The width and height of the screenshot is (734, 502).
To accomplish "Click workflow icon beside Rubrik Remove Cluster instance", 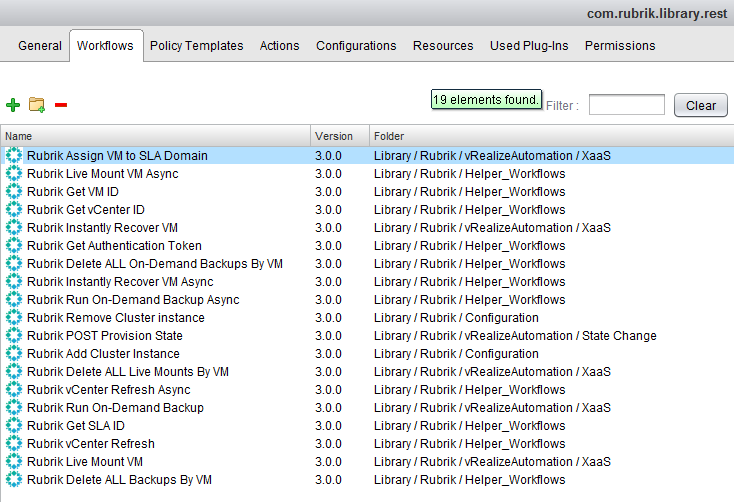I will click(x=14, y=318).
